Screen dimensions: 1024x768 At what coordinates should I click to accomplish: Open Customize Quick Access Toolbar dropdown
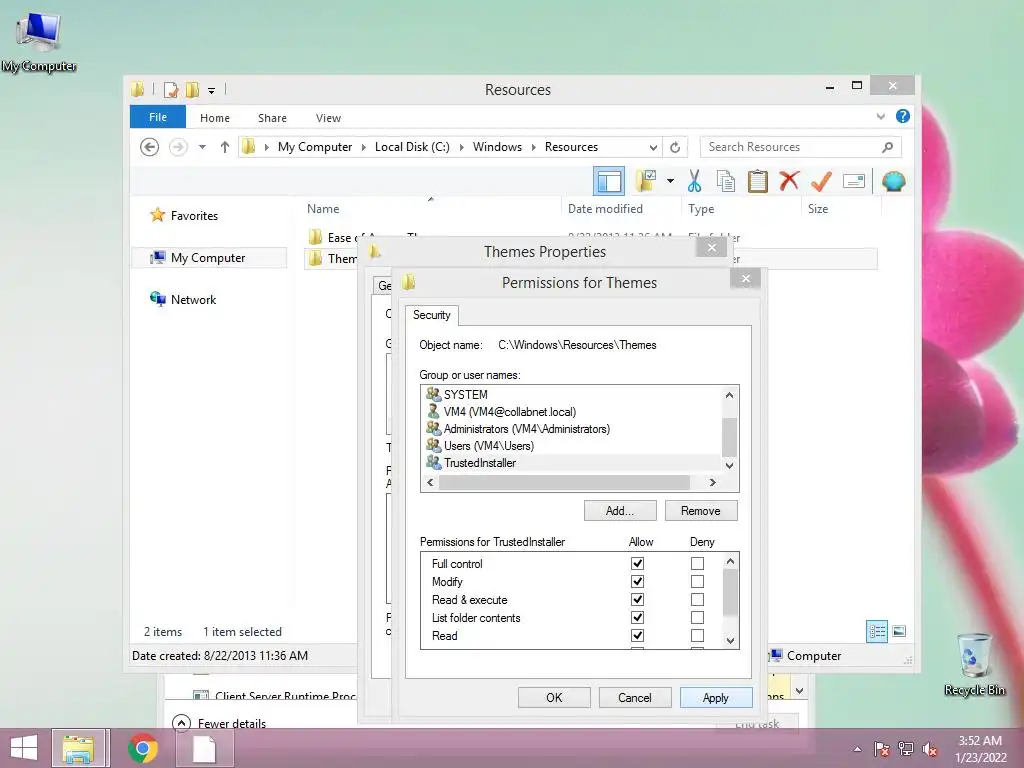(x=212, y=91)
